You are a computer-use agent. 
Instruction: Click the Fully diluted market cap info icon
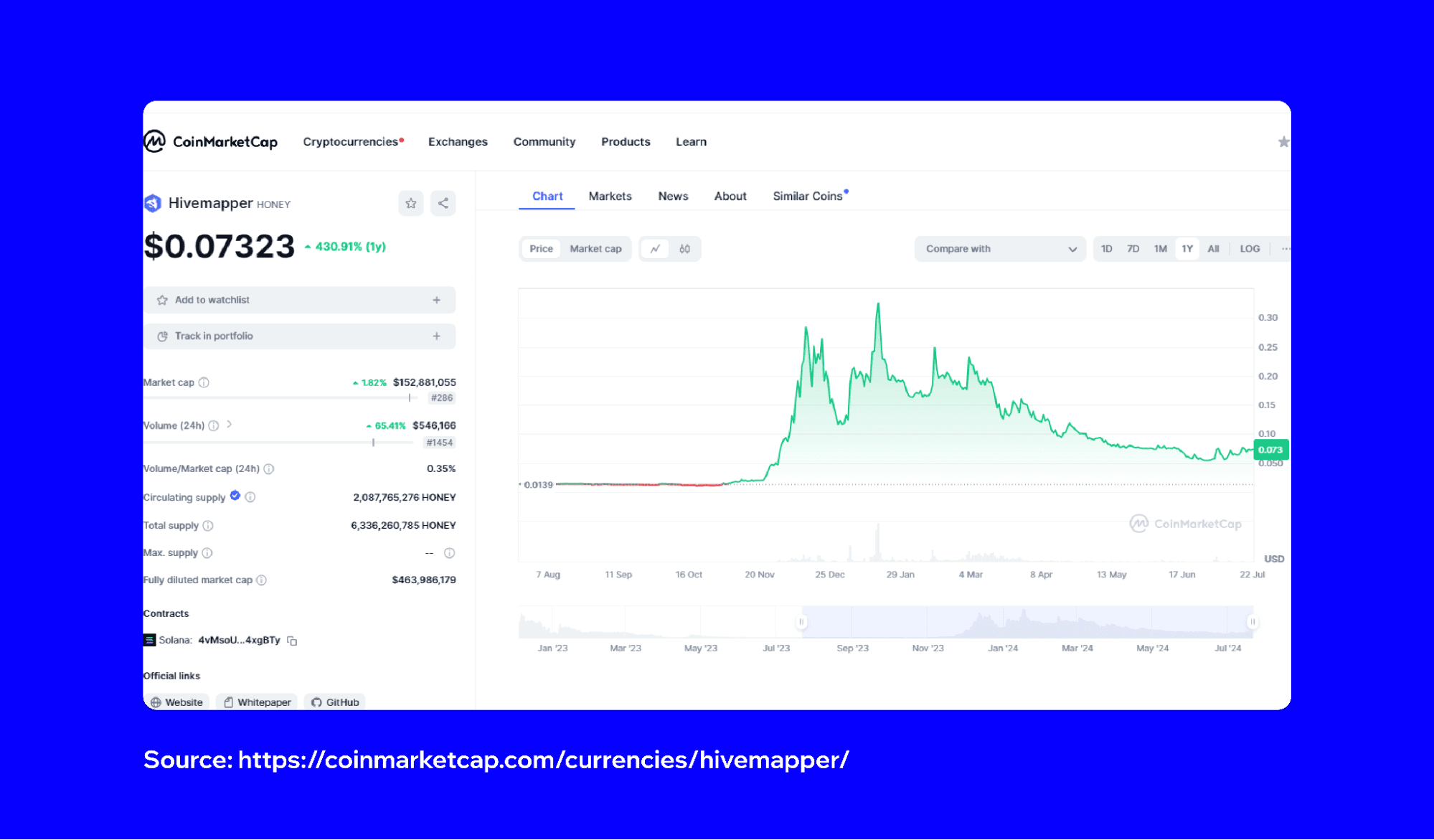[262, 580]
